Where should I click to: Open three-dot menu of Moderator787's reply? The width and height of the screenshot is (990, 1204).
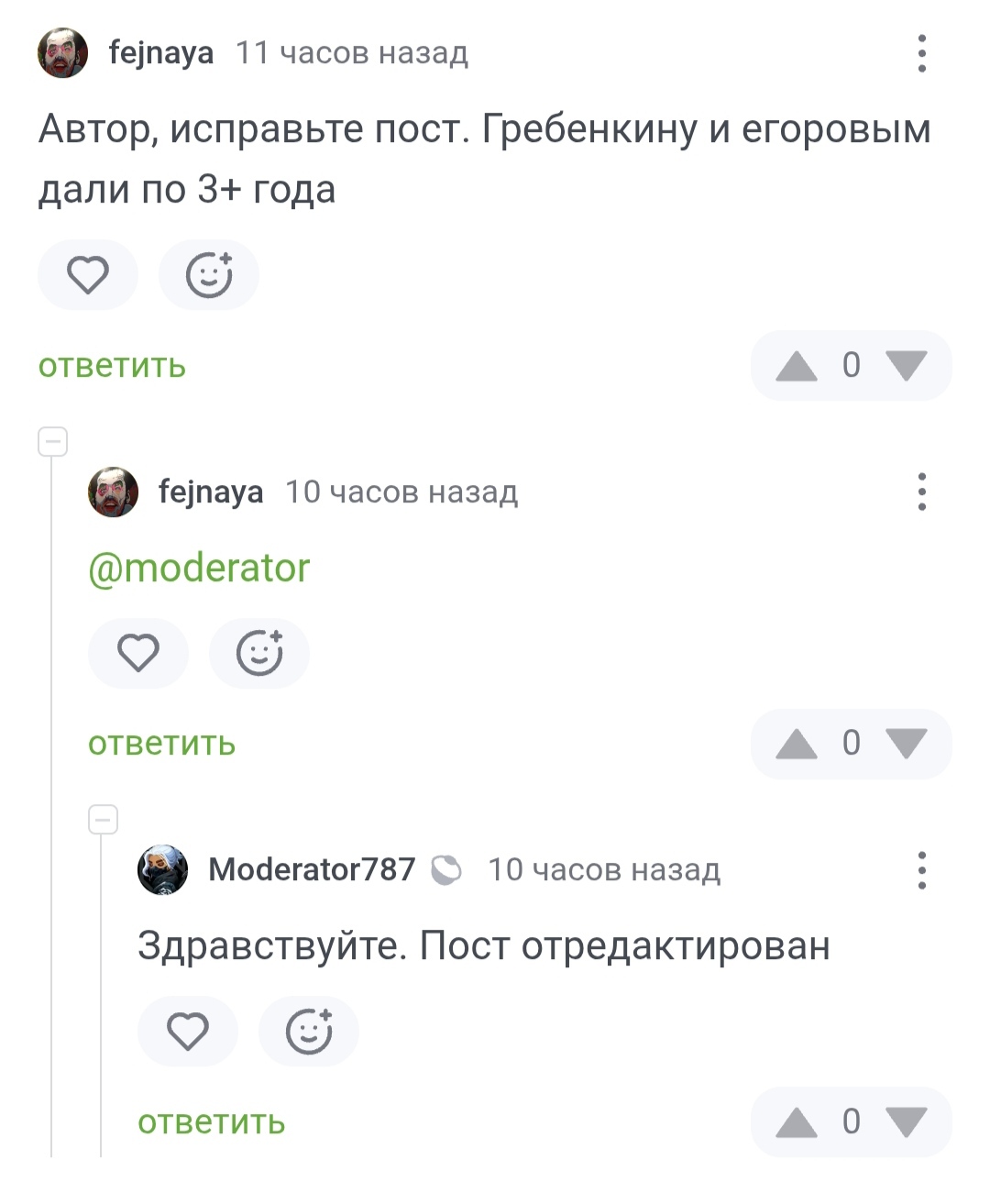tap(922, 870)
